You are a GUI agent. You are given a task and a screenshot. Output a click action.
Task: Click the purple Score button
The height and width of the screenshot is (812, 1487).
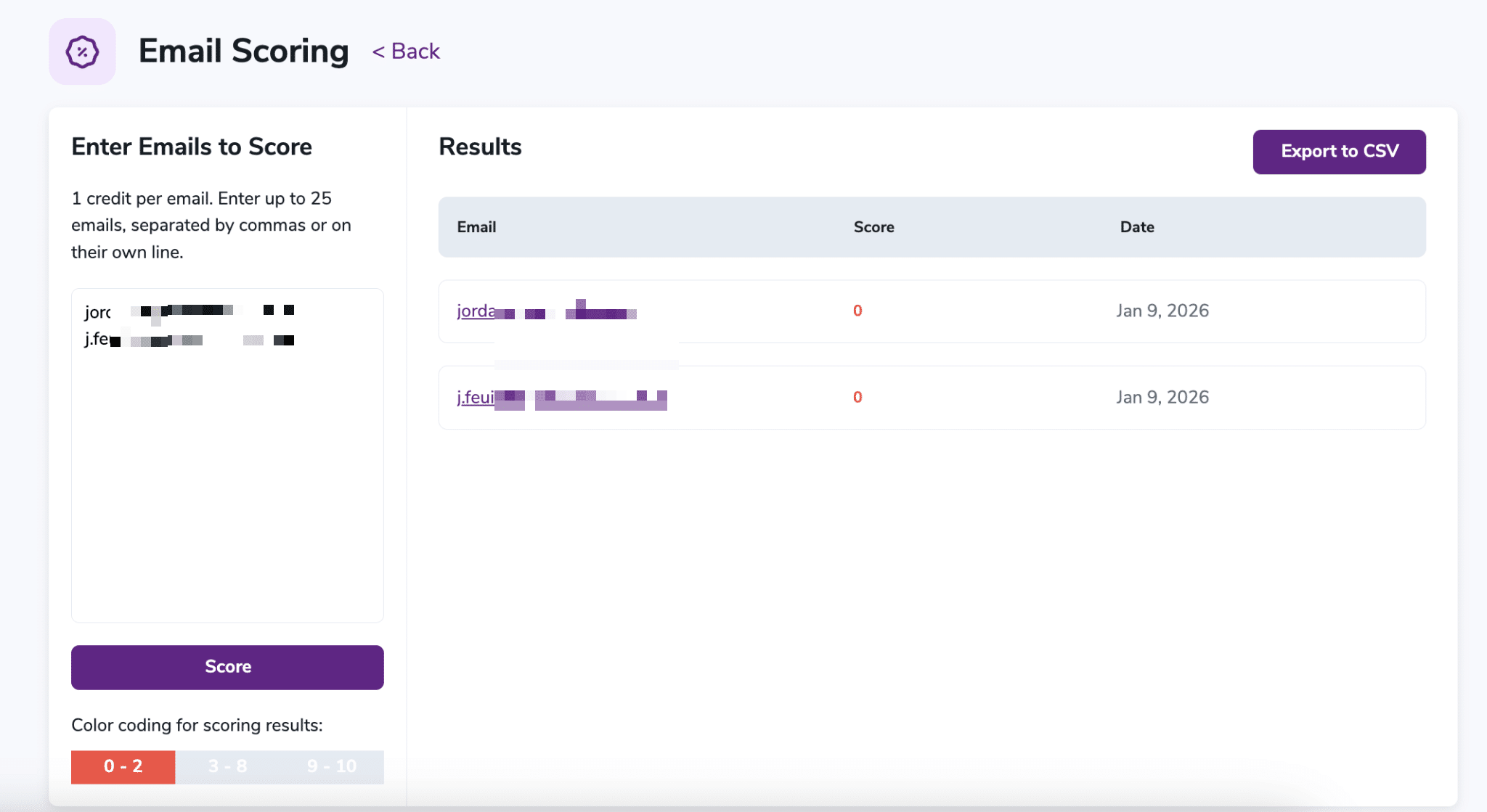point(227,667)
